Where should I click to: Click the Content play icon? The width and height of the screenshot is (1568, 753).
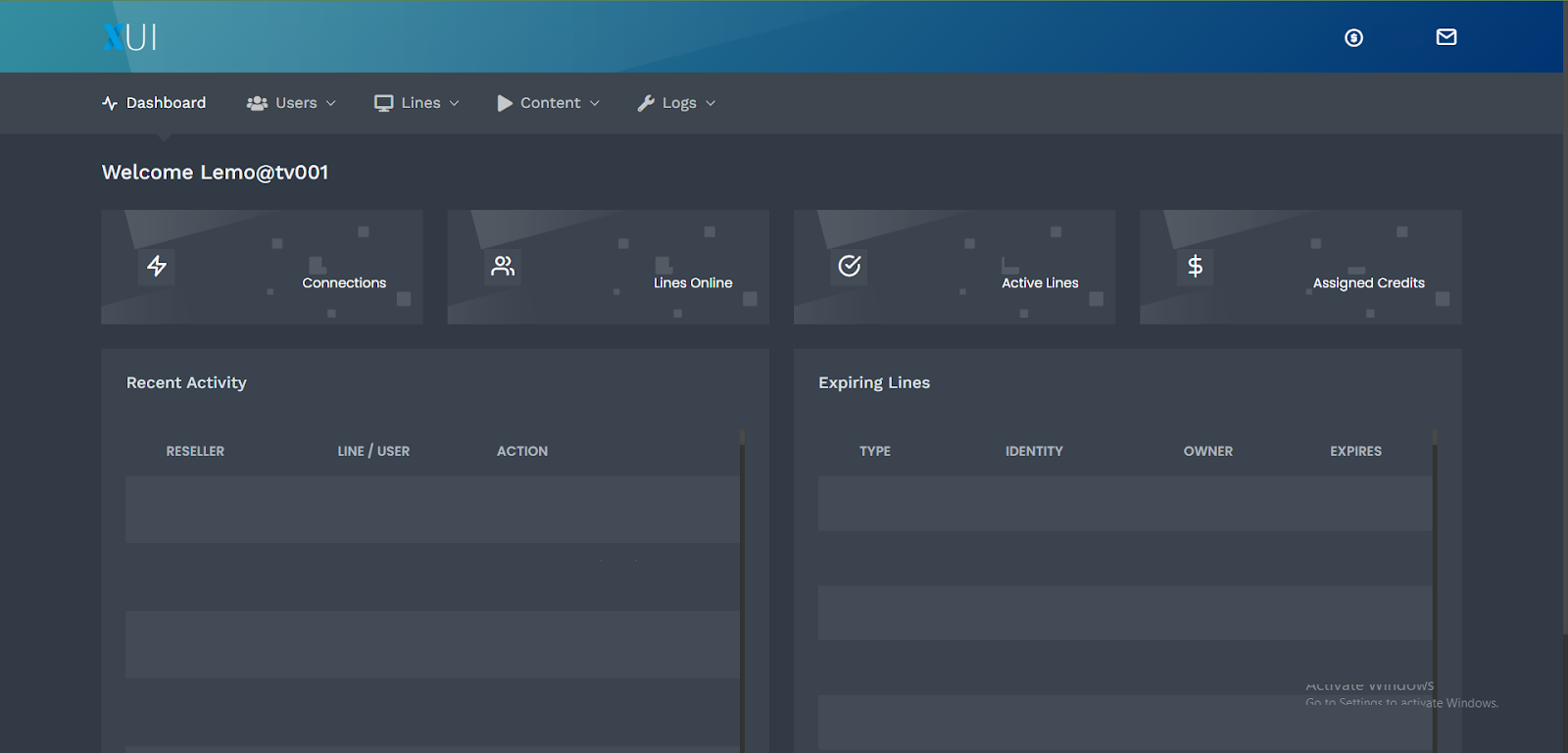[505, 103]
